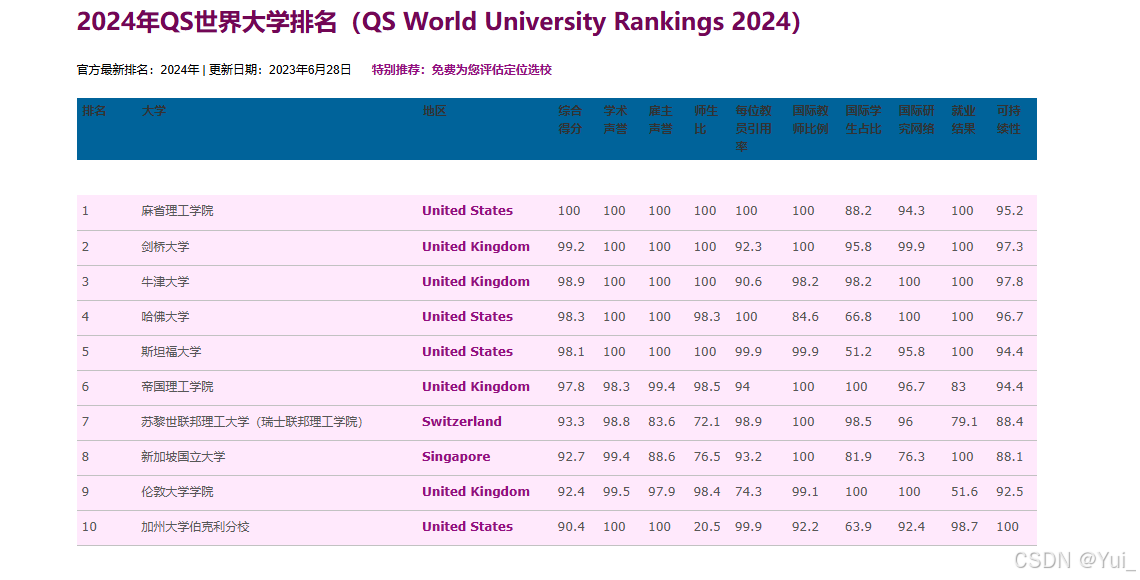The image size is (1140, 580).
Task: Click the 雇主声誉 column header
Action: pos(660,120)
